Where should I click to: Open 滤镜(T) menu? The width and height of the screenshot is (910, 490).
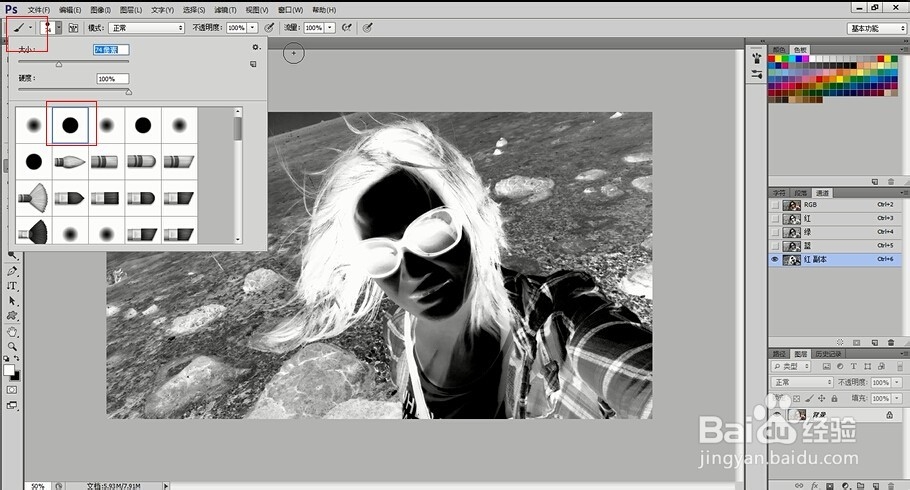225,10
